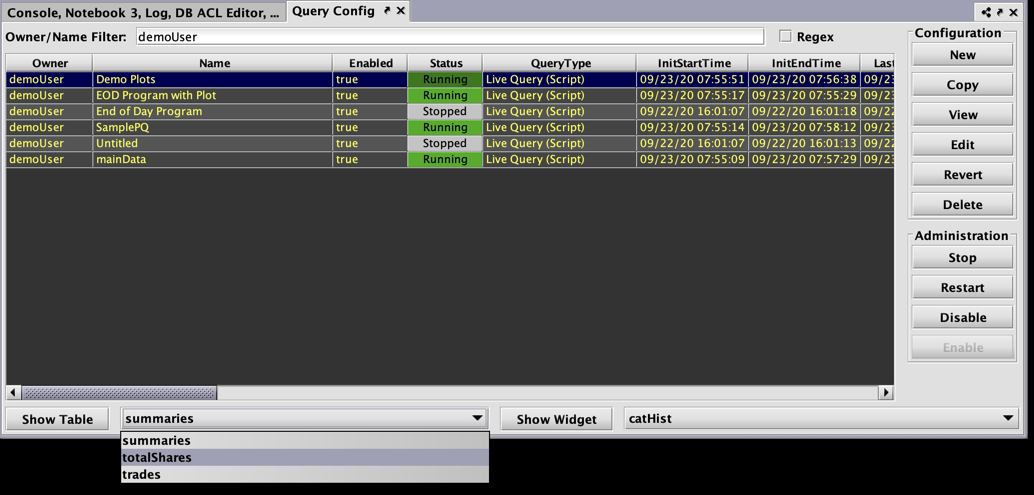The width and height of the screenshot is (1034, 495).
Task: Click Running status of the SamplePQ query
Action: (445, 127)
